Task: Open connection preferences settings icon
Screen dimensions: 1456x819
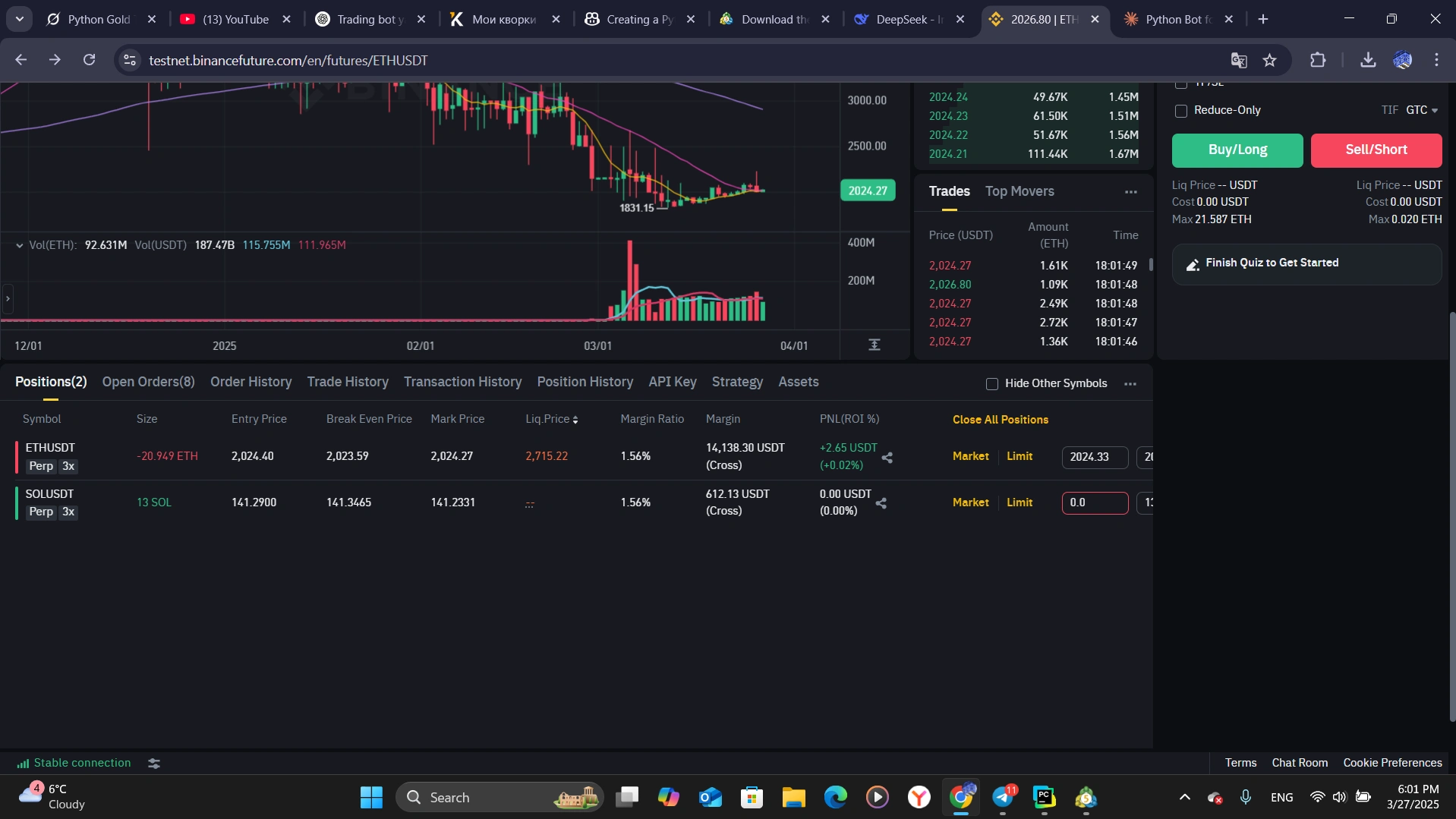Action: [154, 764]
